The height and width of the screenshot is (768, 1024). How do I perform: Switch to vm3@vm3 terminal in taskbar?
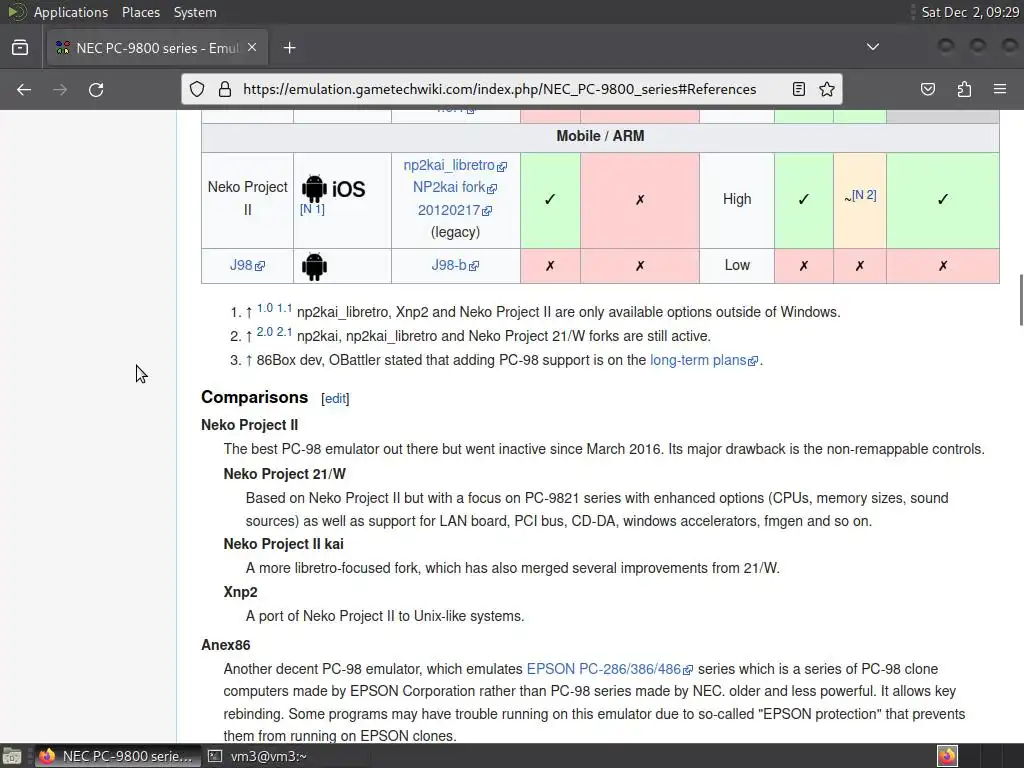point(258,756)
